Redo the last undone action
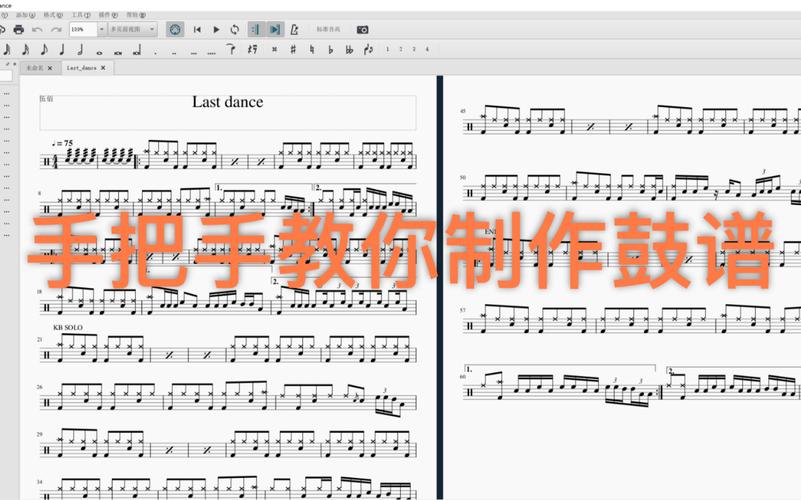The width and height of the screenshot is (801, 500). pyautogui.click(x=56, y=30)
